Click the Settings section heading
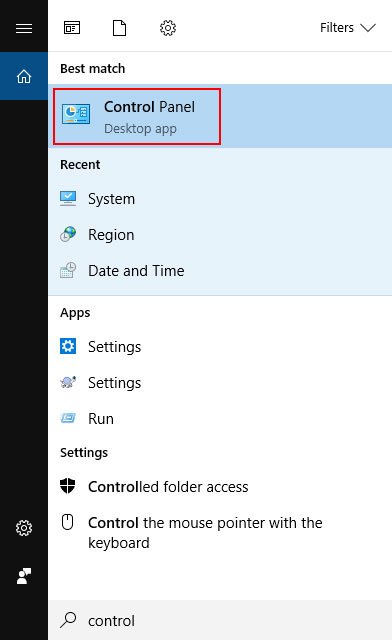This screenshot has width=392, height=640. (x=84, y=453)
